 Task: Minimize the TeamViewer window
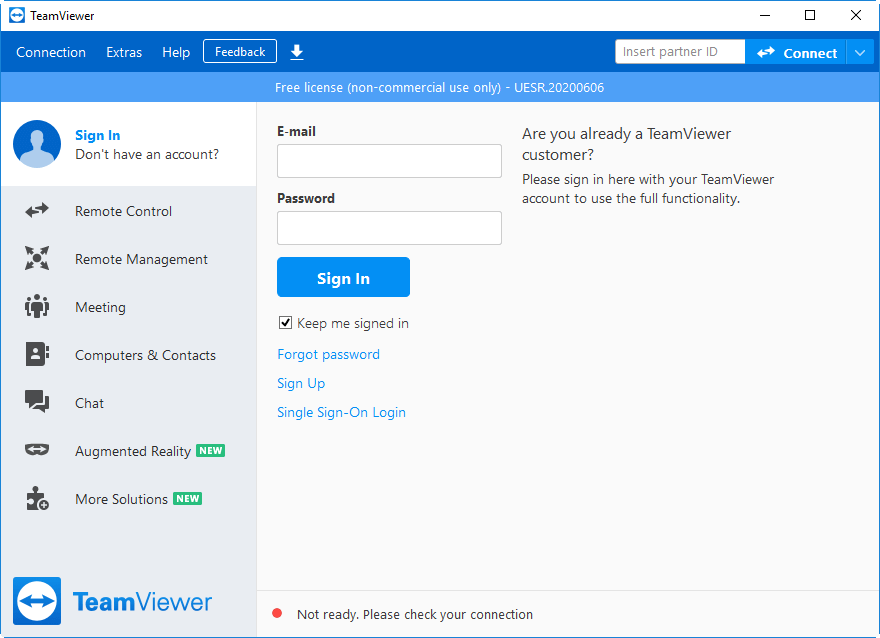click(x=764, y=15)
